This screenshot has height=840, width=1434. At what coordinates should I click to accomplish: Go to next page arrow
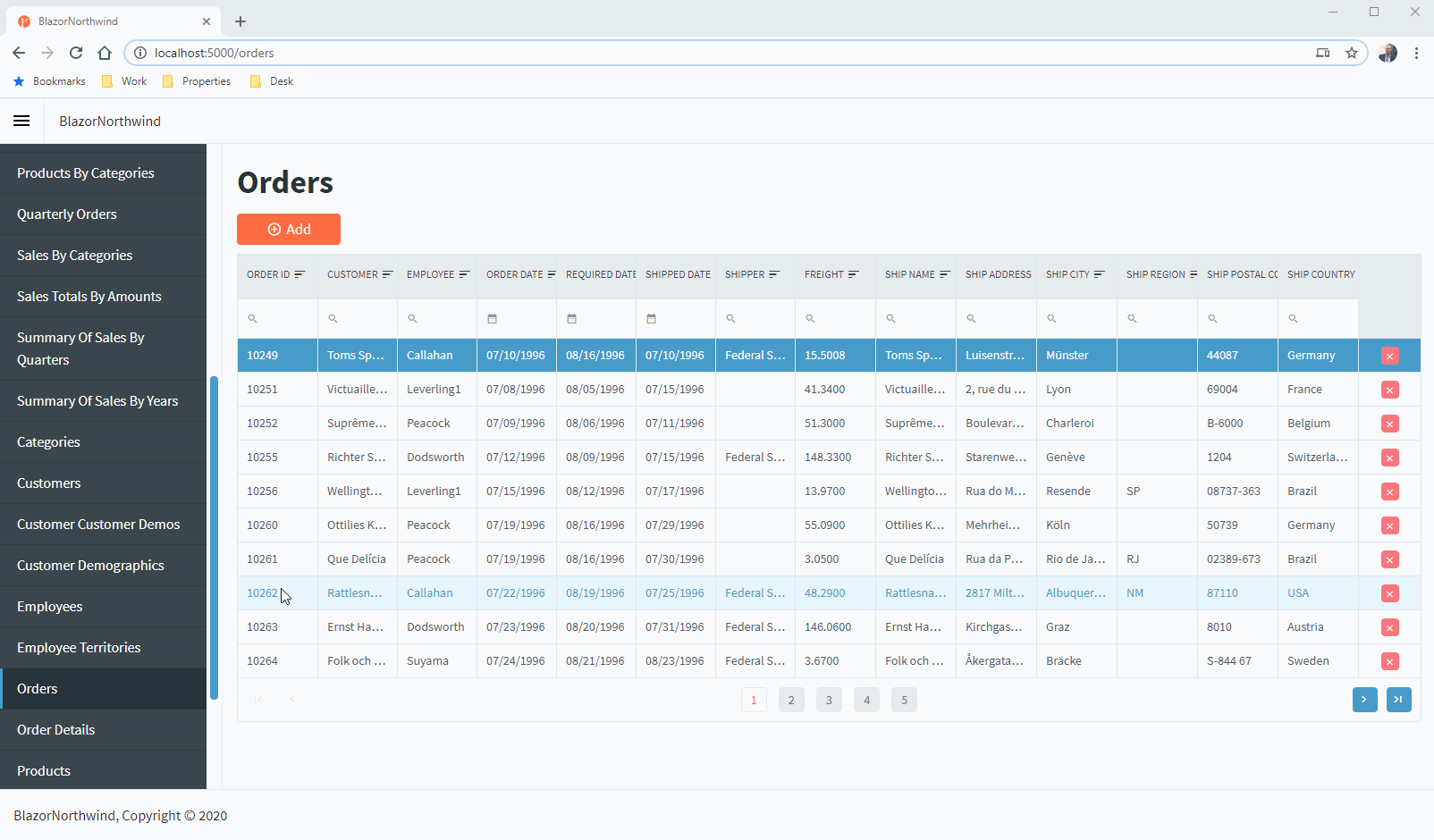pyautogui.click(x=1364, y=700)
